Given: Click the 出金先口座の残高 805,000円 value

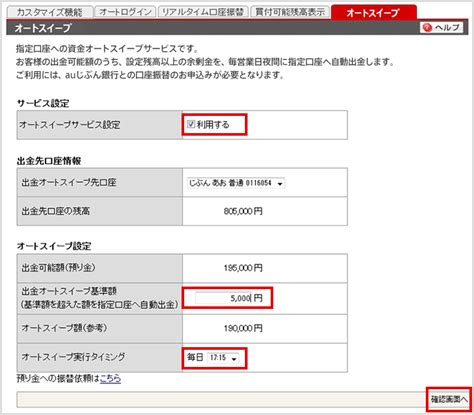Looking at the screenshot, I should tap(243, 211).
